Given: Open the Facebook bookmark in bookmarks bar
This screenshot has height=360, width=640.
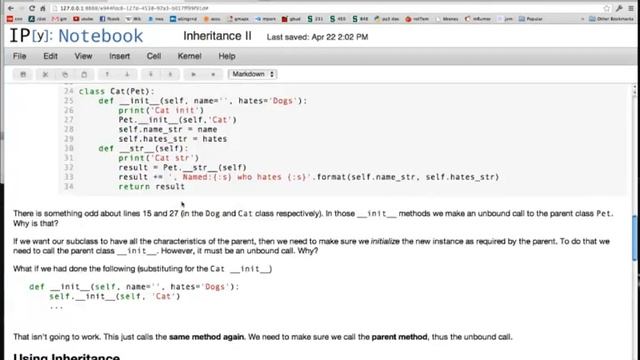Looking at the screenshot, I should (110, 19).
